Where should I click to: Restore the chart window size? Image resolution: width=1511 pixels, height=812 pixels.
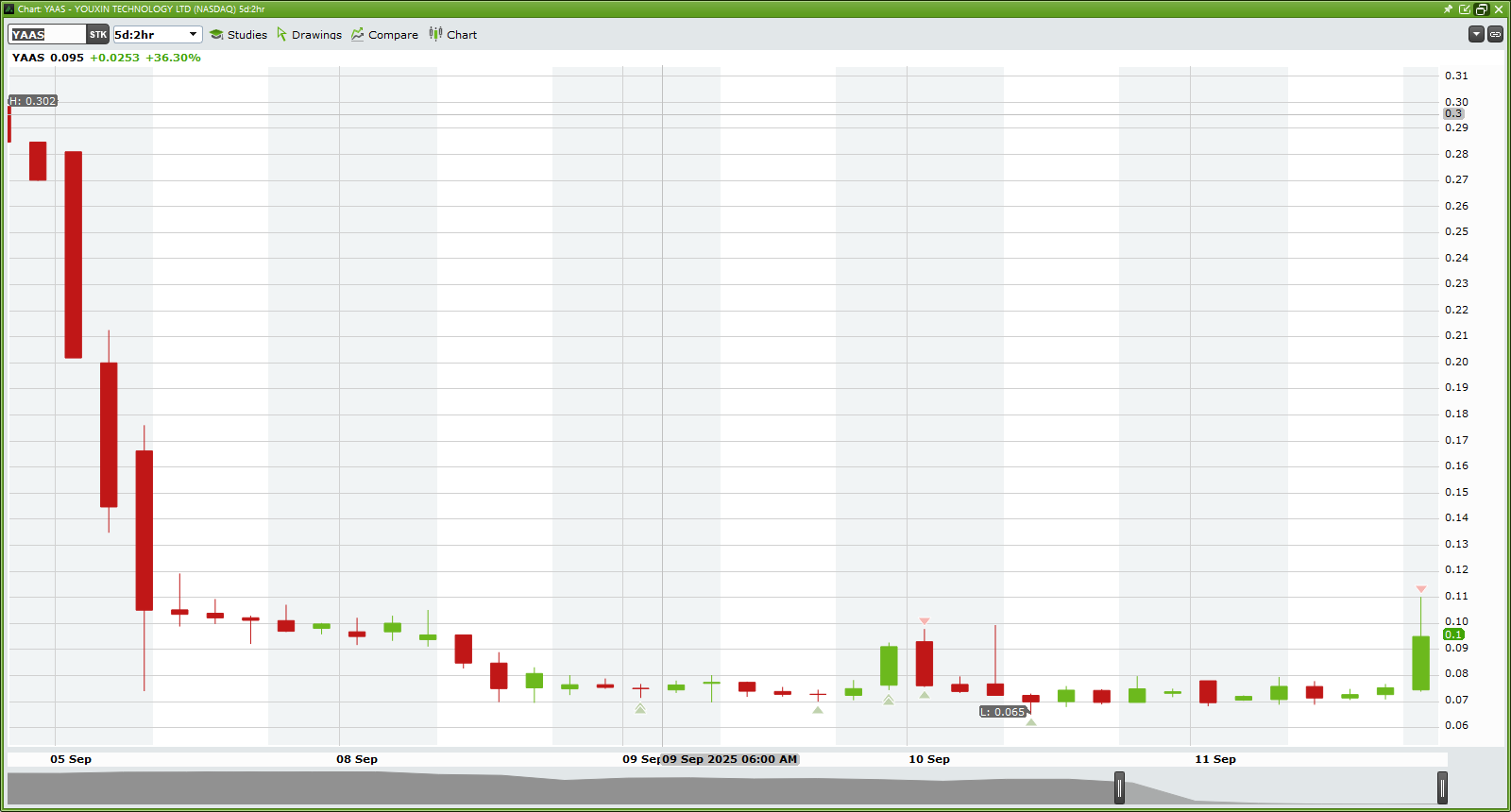(1482, 9)
